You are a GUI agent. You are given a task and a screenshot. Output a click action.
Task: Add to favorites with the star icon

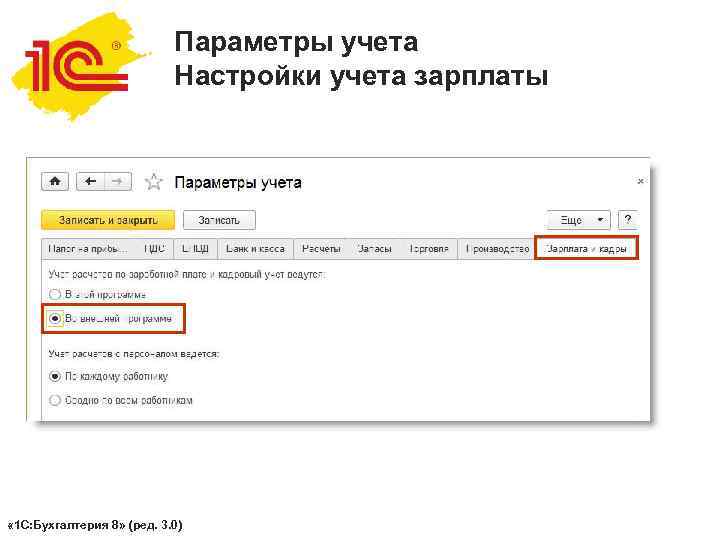point(153,182)
